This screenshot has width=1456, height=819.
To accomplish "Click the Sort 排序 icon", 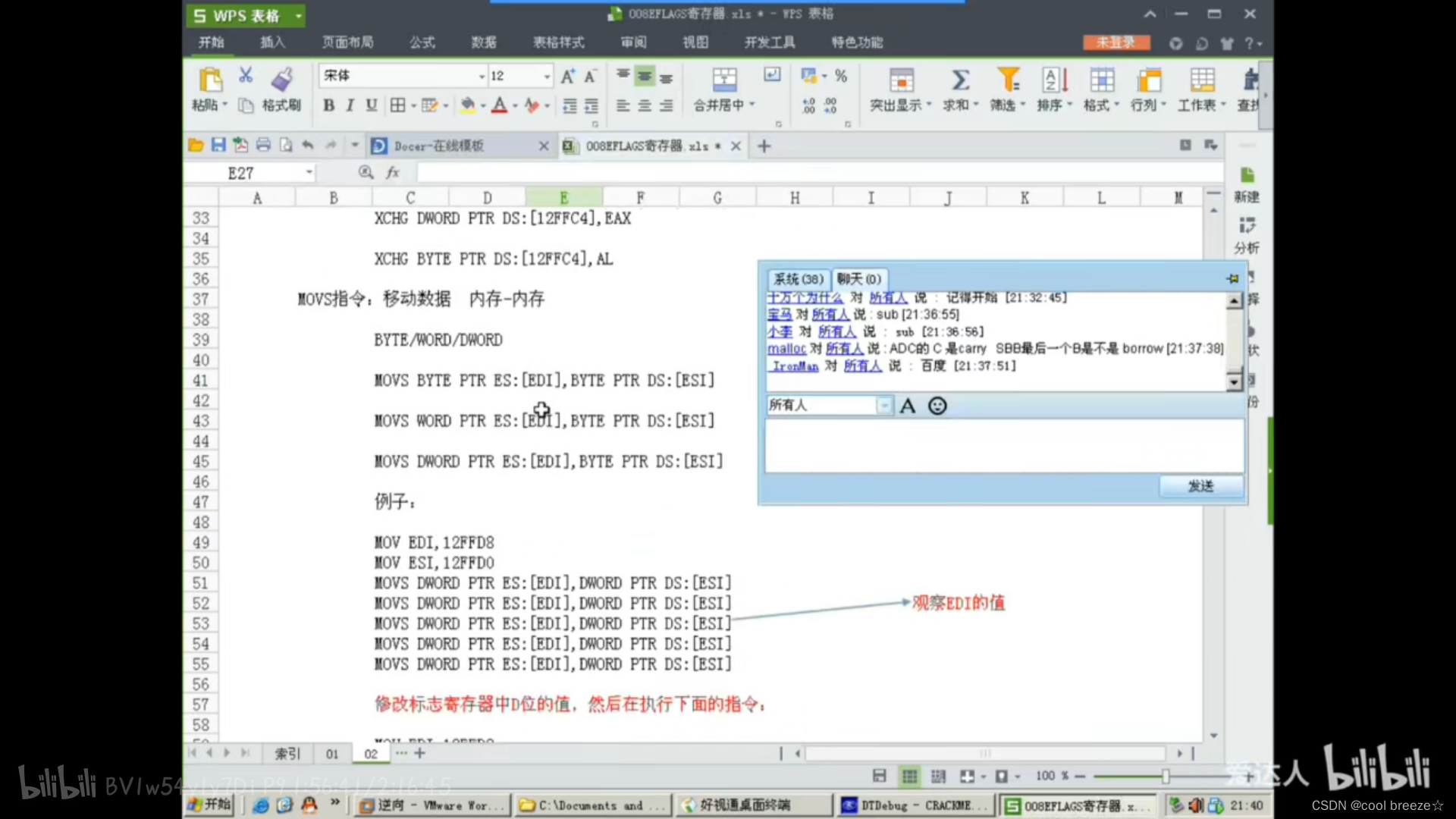I will click(x=1055, y=80).
